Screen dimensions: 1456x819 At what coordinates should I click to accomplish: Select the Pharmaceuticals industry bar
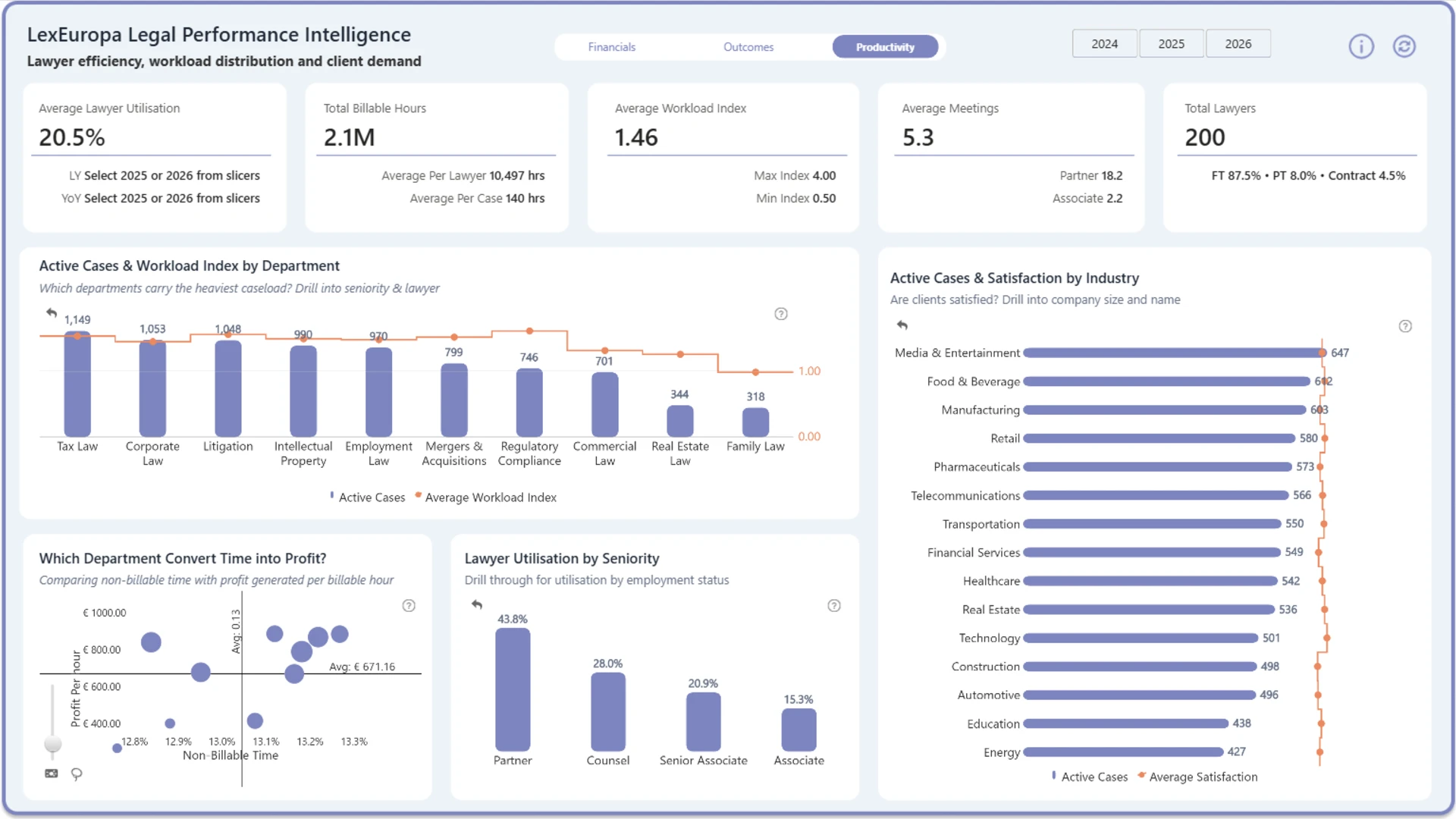pyautogui.click(x=1158, y=467)
